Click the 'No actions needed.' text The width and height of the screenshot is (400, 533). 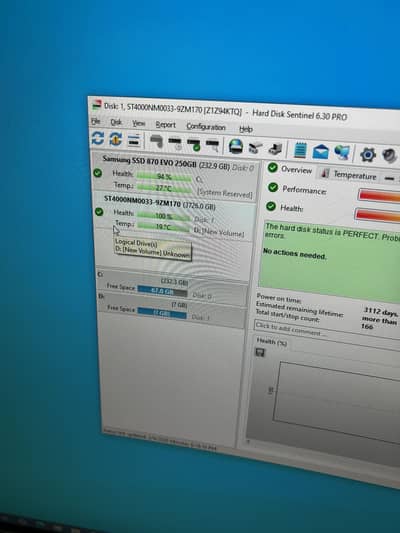[x=295, y=254]
